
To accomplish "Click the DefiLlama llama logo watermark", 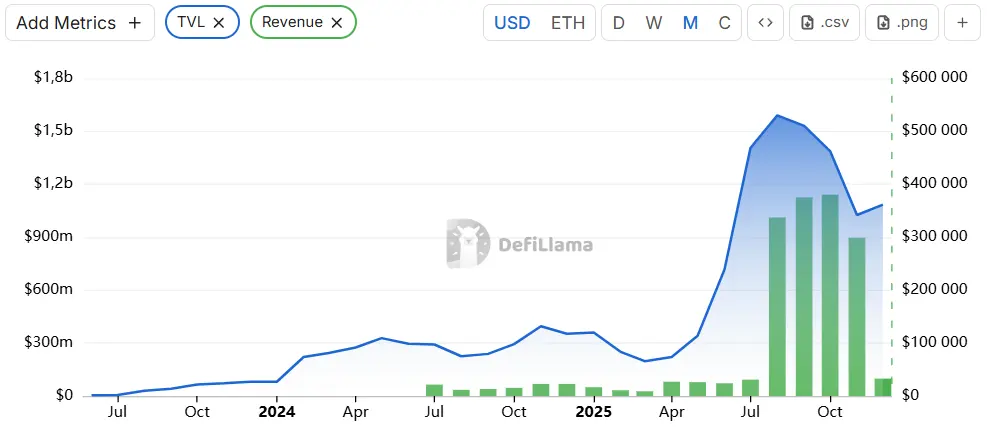I will pyautogui.click(x=468, y=244).
